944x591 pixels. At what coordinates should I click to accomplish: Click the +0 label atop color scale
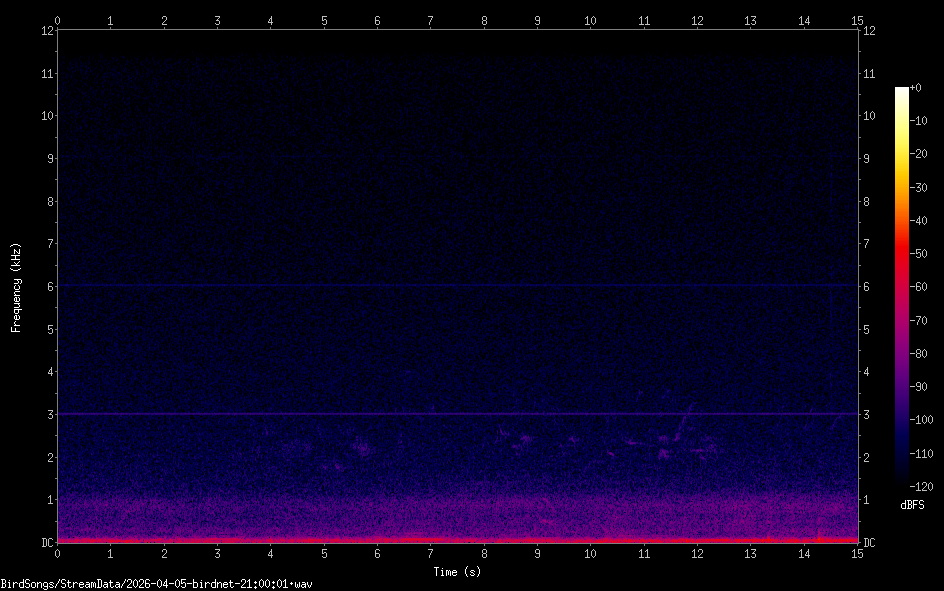(x=917, y=88)
